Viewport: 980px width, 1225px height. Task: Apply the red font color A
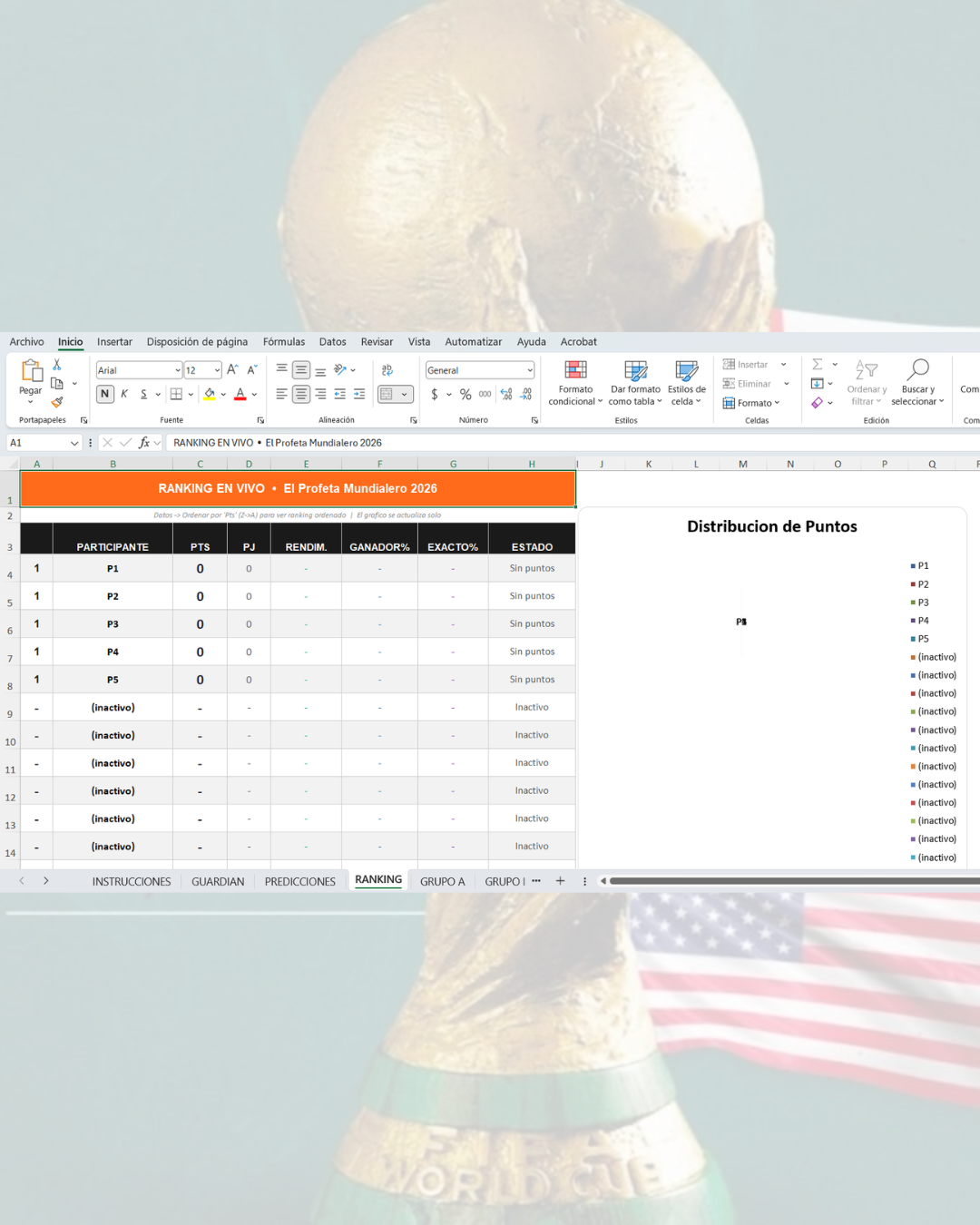click(240, 394)
